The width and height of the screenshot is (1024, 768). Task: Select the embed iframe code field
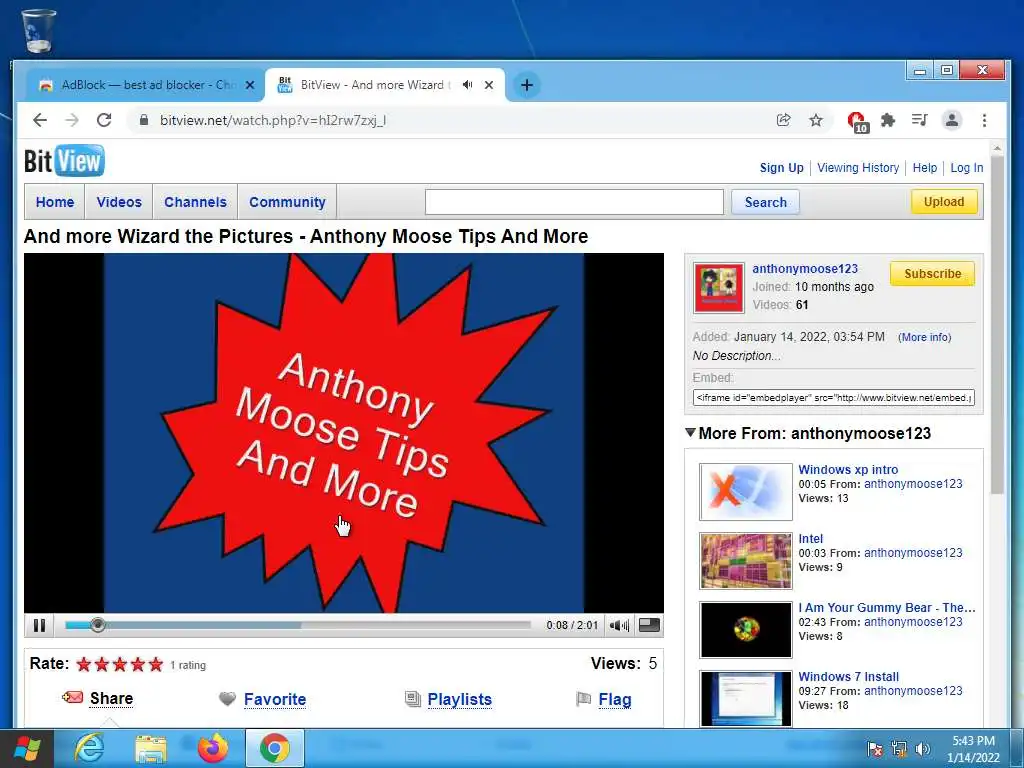833,397
